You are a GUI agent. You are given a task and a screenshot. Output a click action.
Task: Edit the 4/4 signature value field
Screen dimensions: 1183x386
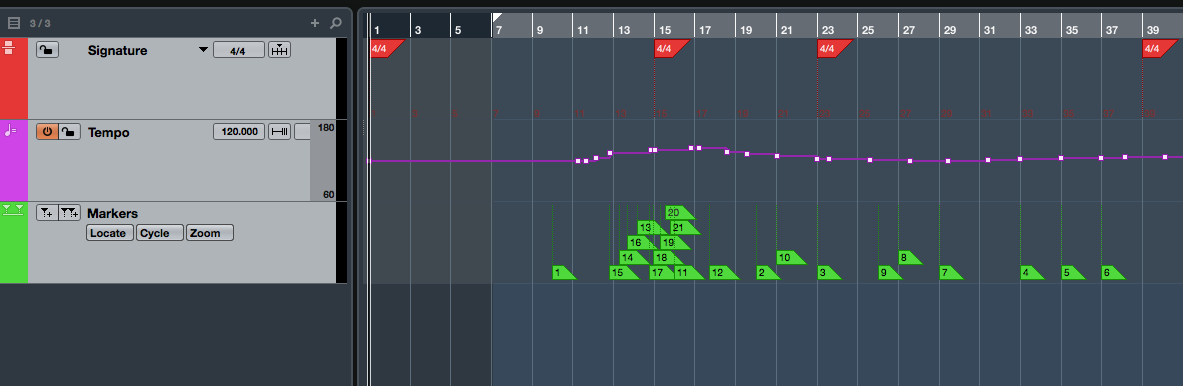click(238, 51)
